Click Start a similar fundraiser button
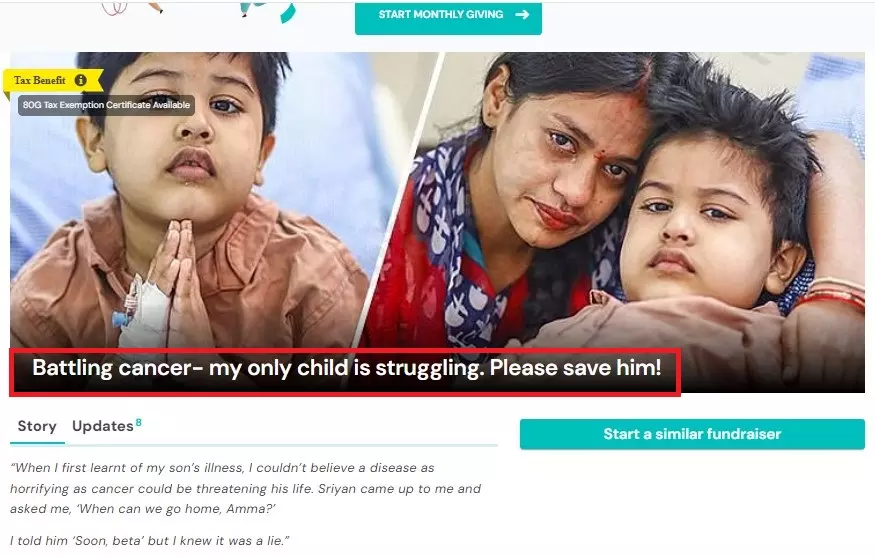Screen dimensions: 875x557 coord(692,434)
